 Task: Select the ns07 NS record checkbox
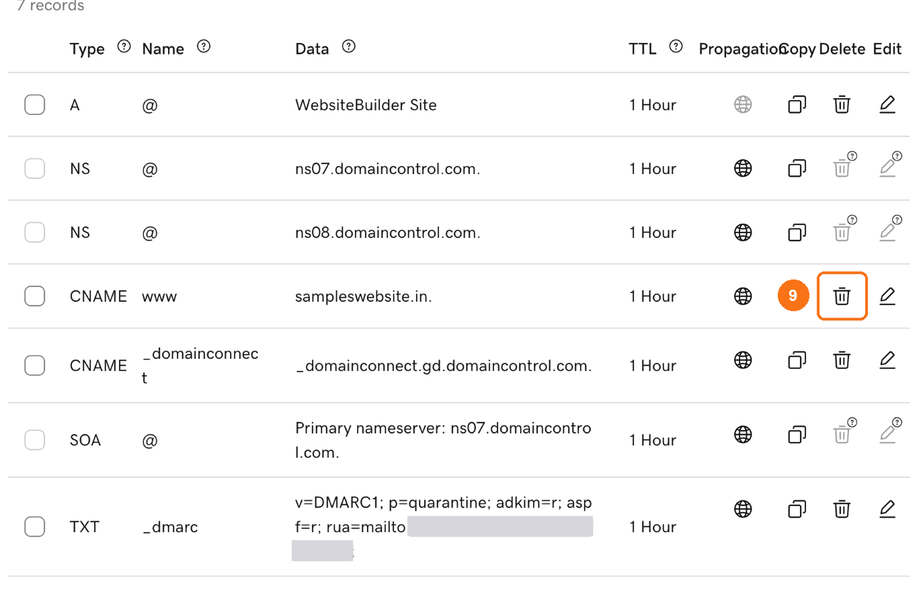tap(35, 168)
